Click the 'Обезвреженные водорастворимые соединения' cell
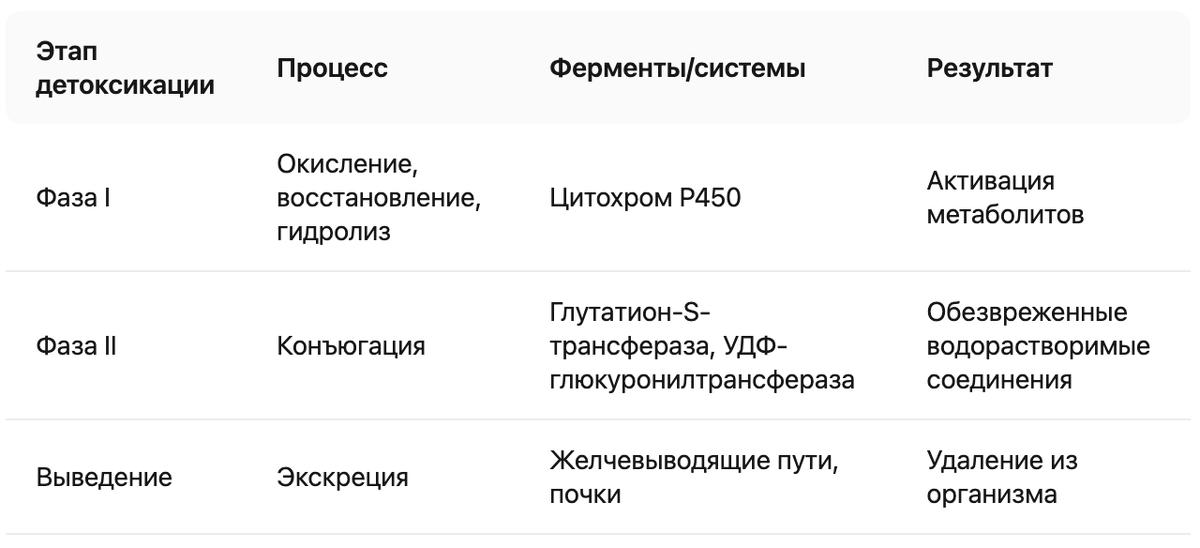Image resolution: width=1200 pixels, height=548 pixels. click(x=1038, y=346)
